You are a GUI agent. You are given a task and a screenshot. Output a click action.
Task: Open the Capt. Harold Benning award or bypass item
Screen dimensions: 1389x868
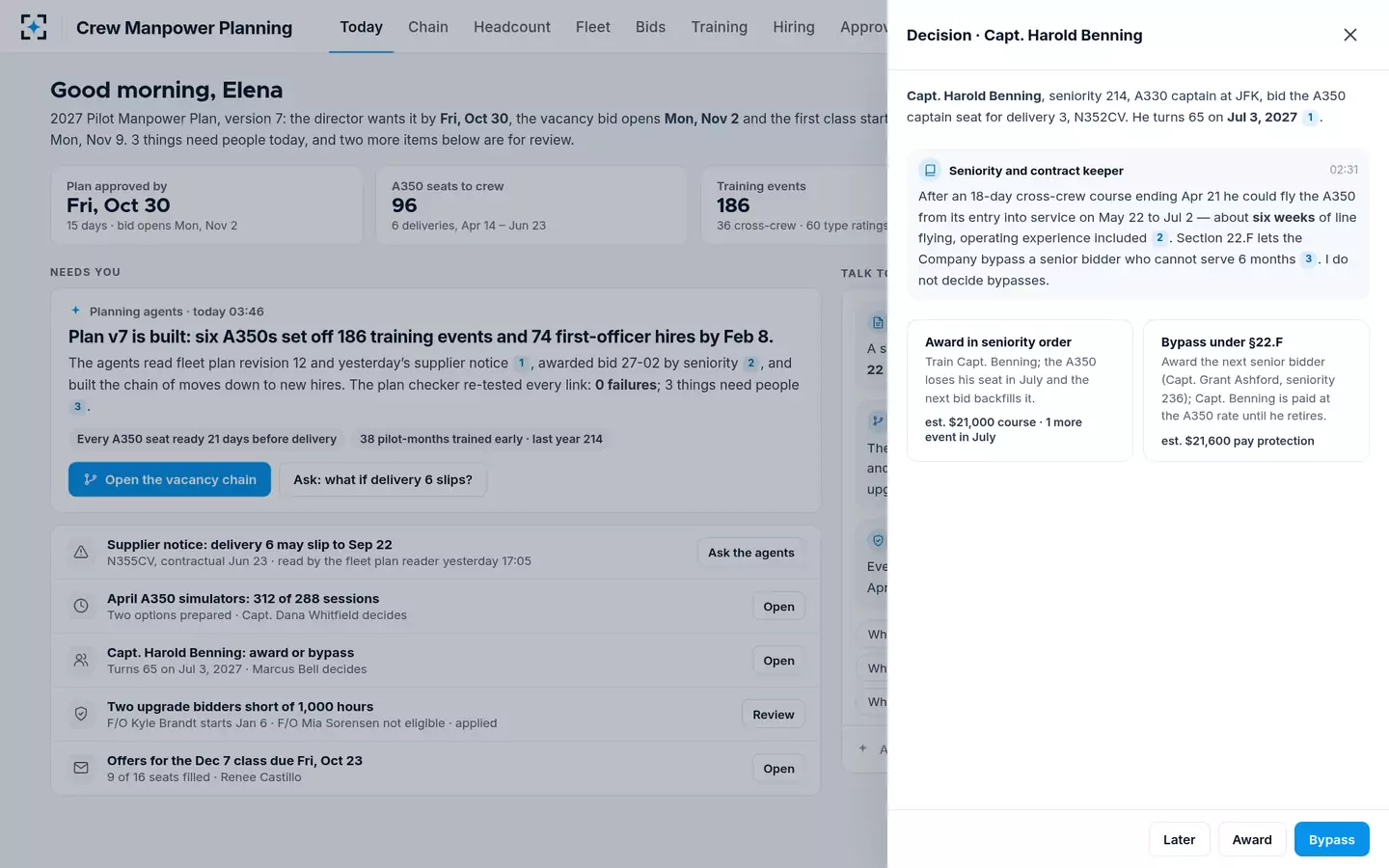[778, 661]
